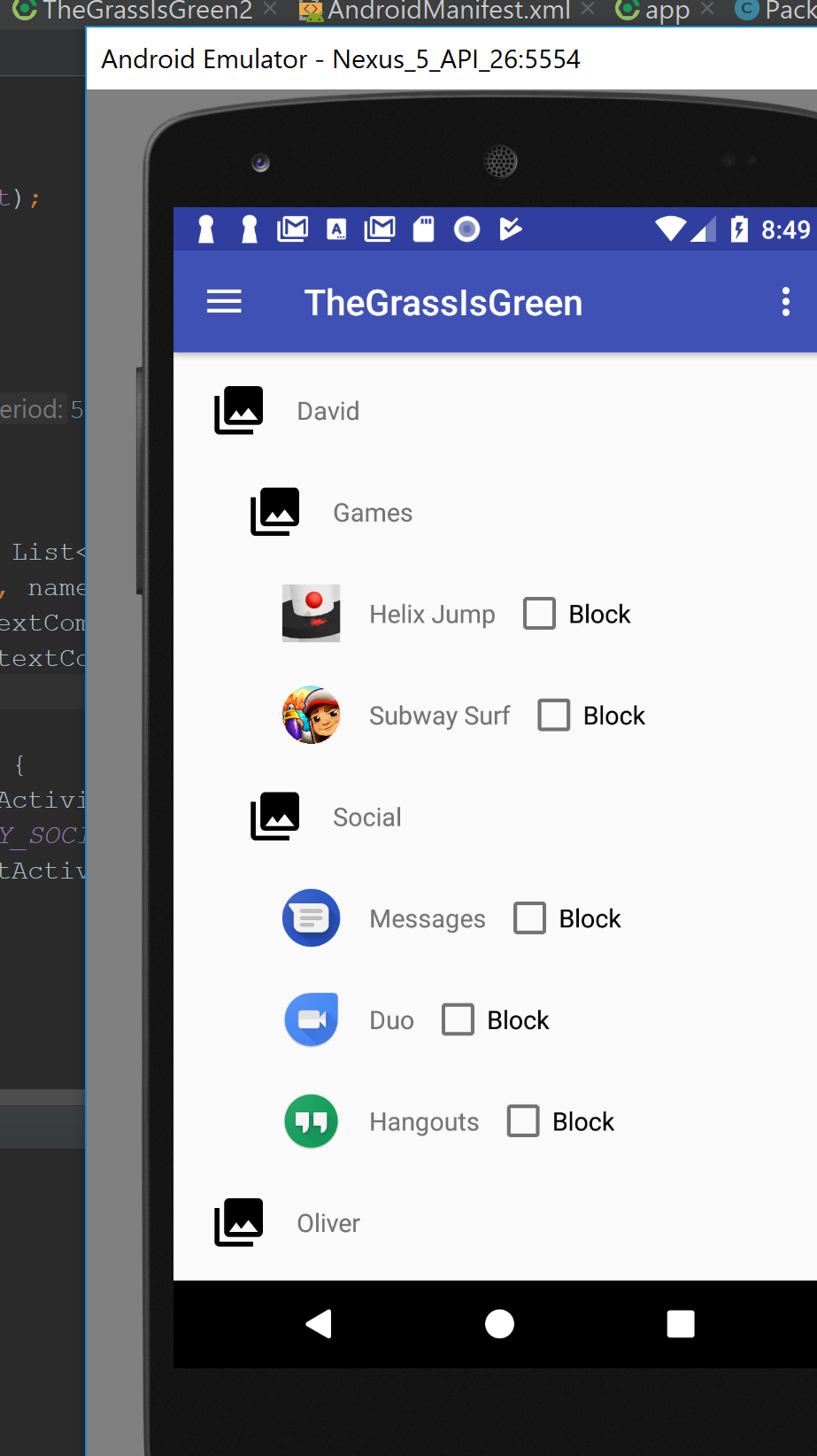The image size is (817, 1456).
Task: Toggle Block checkbox for Hangouts
Action: click(x=523, y=1121)
